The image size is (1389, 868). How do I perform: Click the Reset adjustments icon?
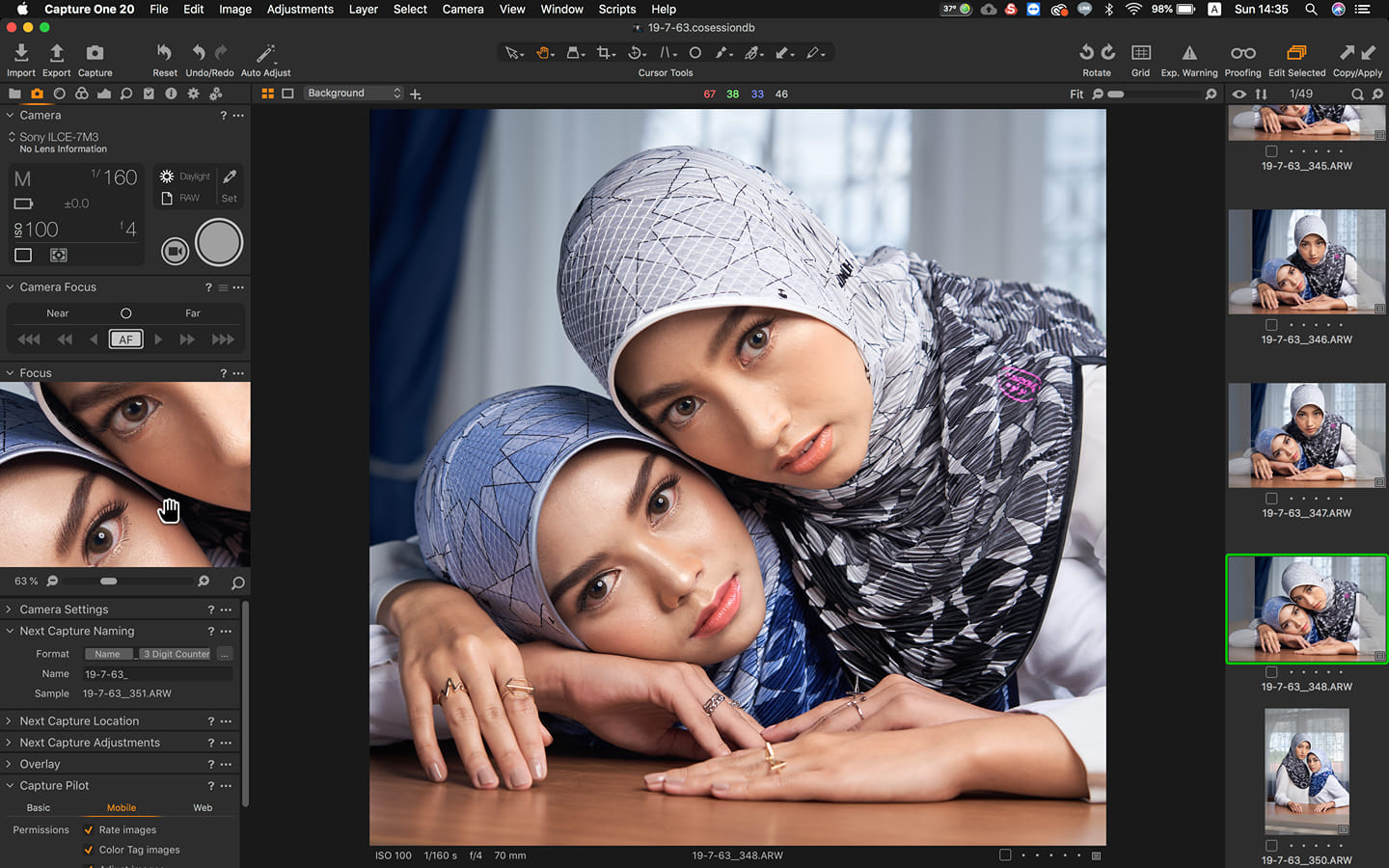164,53
